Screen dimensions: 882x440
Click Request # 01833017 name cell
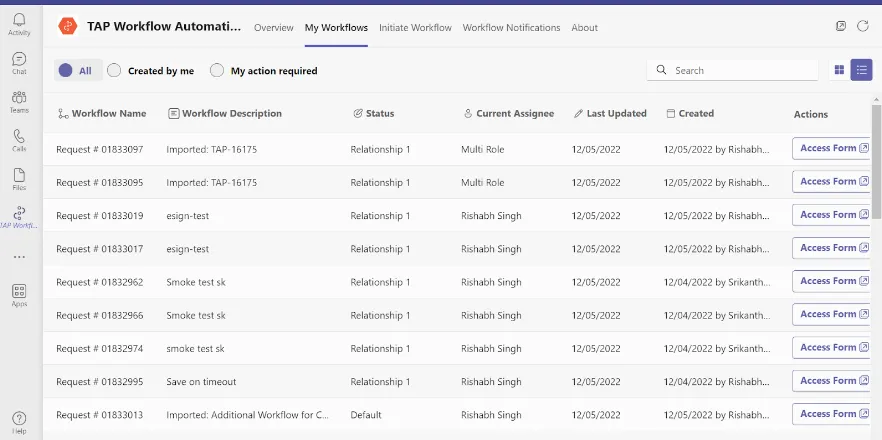pyautogui.click(x=100, y=249)
